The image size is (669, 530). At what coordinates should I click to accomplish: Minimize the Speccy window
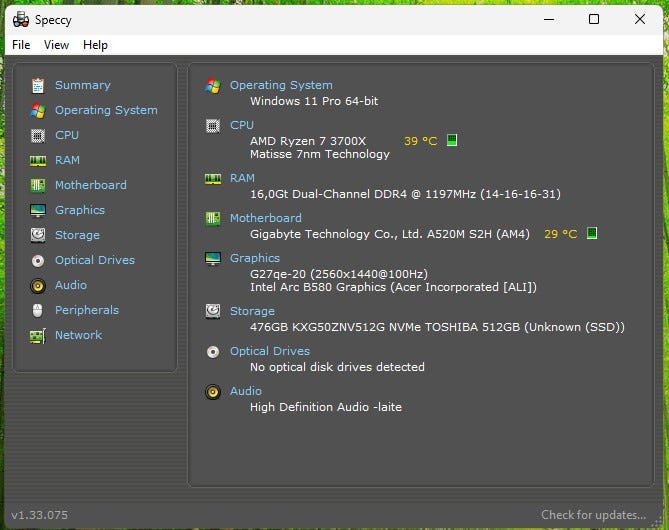[549, 19]
